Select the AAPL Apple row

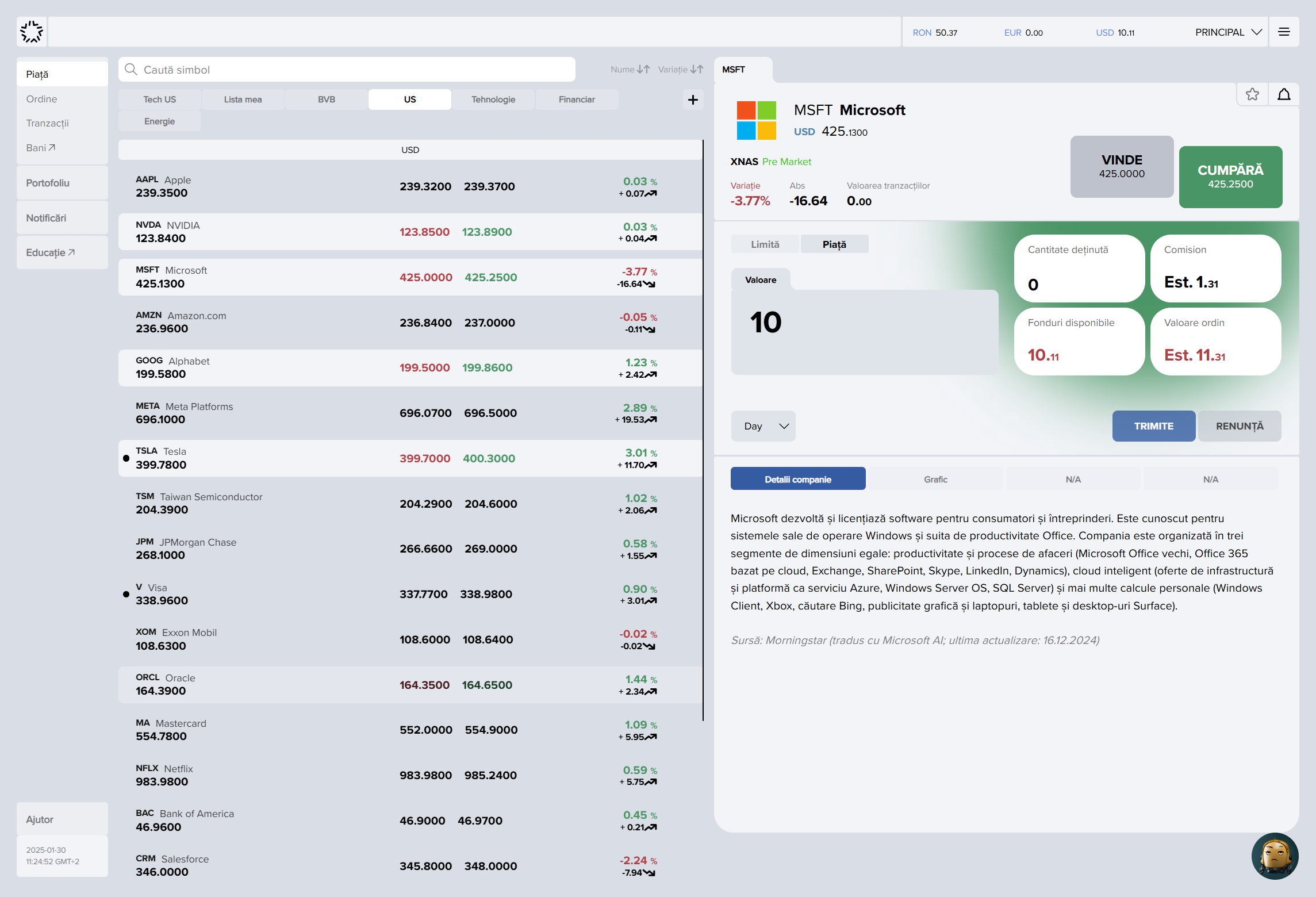[410, 186]
